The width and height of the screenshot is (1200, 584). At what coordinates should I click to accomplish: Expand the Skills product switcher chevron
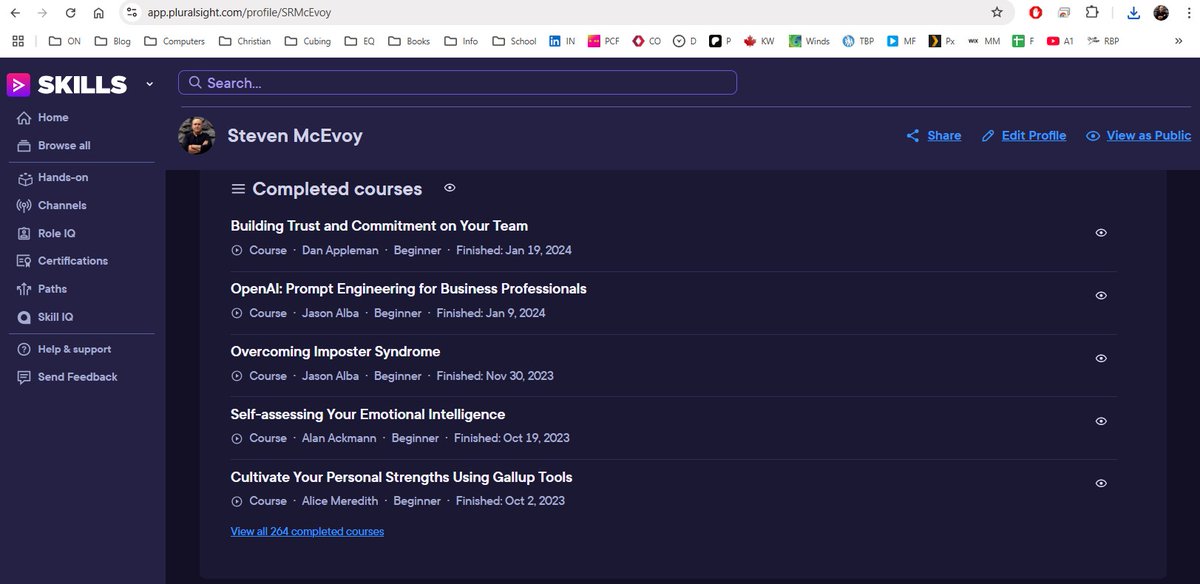149,84
